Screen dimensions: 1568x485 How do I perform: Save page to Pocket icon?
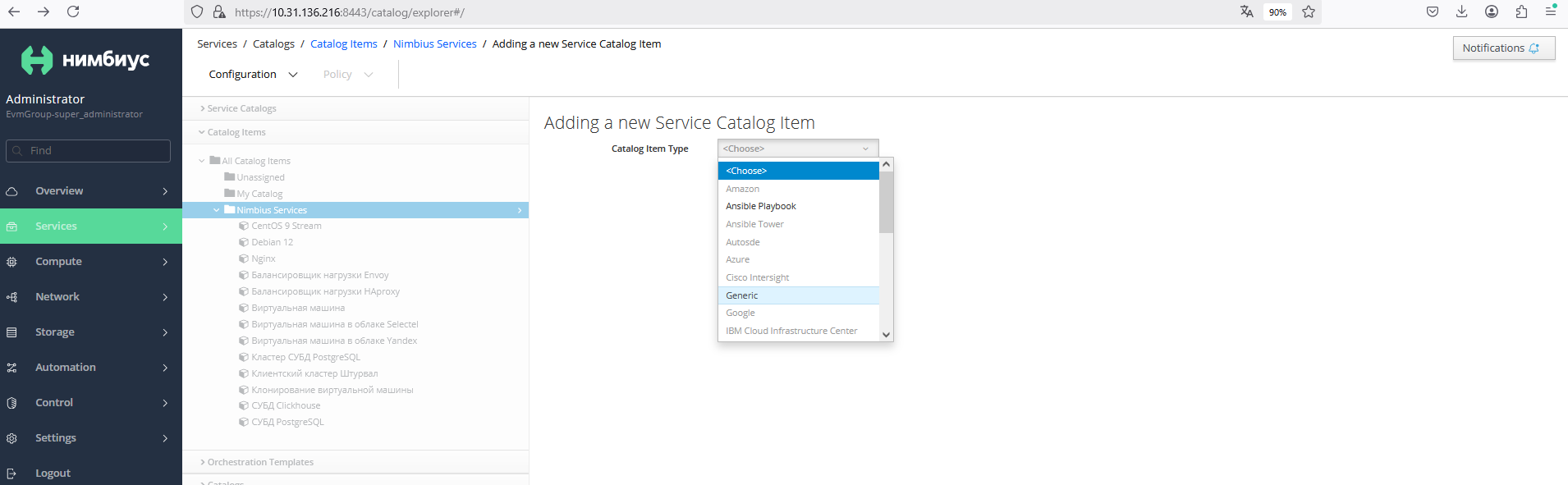click(1433, 11)
